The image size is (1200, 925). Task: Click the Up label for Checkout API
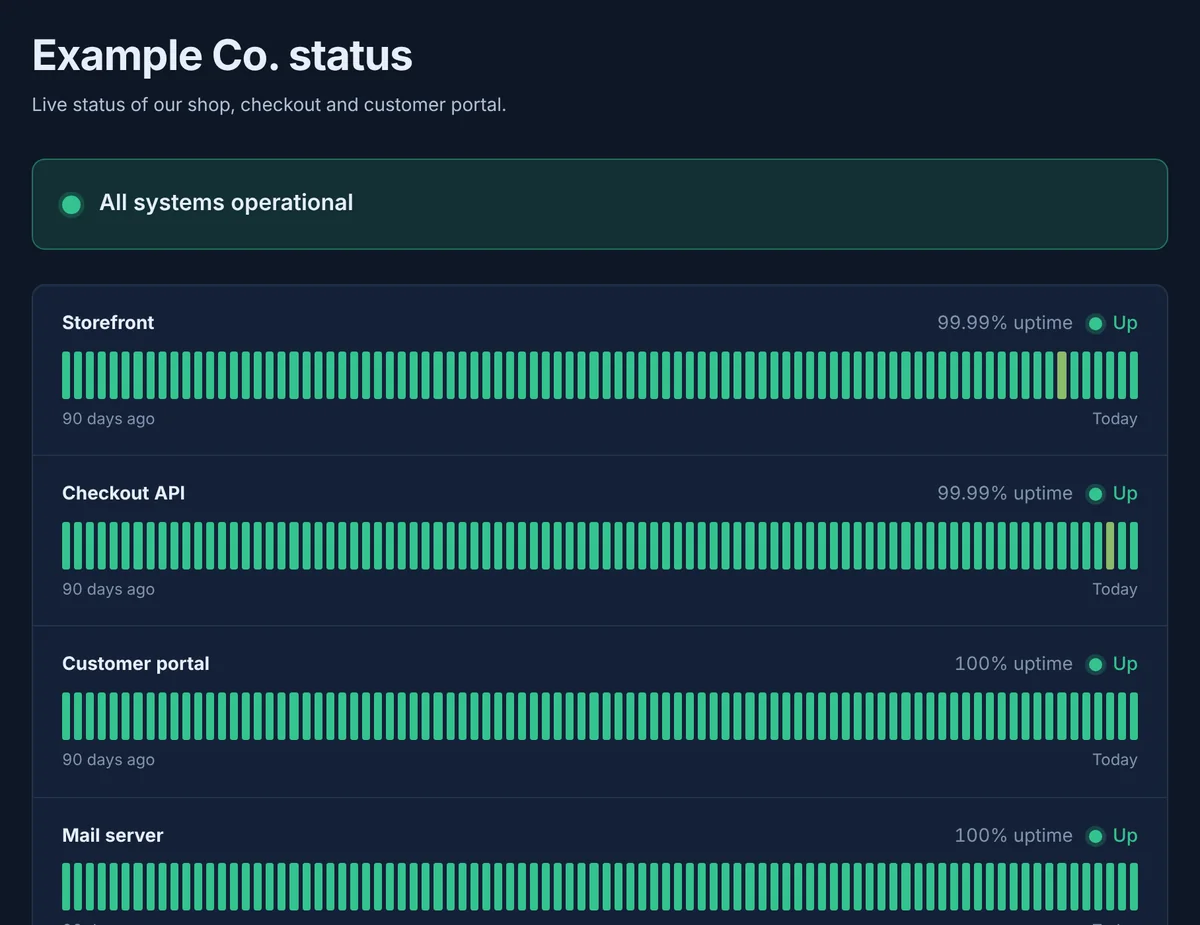click(1125, 494)
